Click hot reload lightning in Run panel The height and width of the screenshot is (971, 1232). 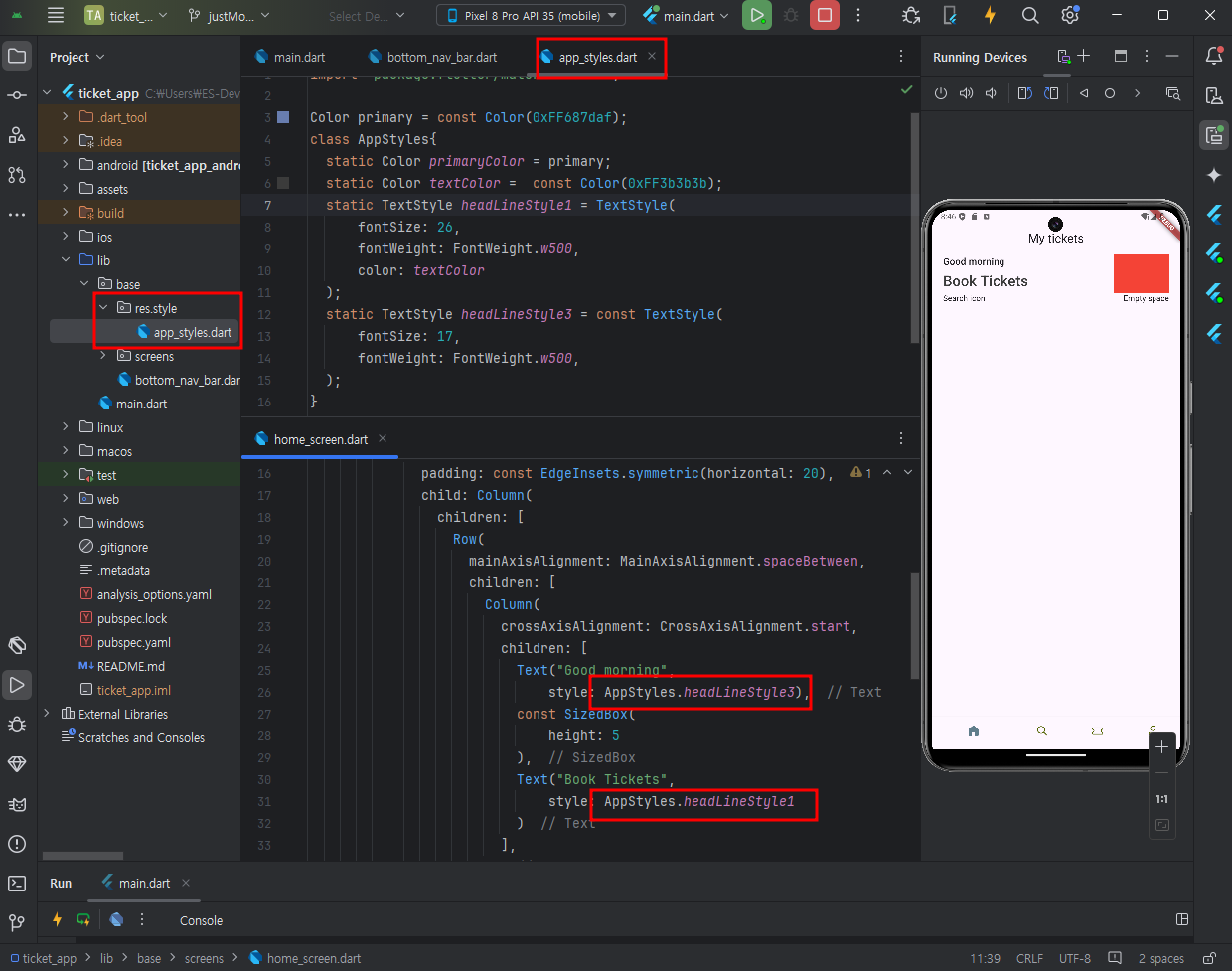click(57, 920)
